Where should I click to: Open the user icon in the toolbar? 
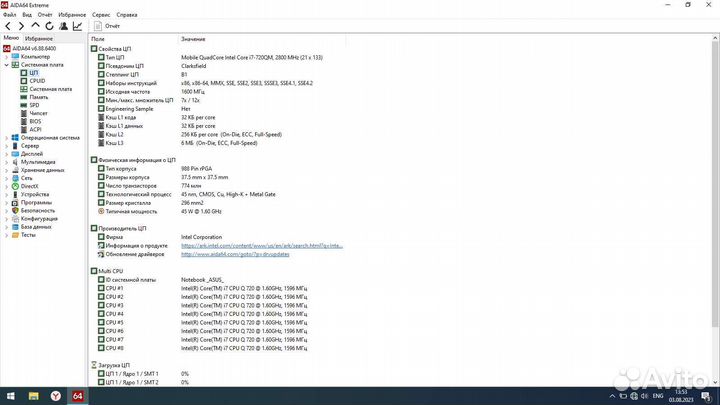pyautogui.click(x=63, y=26)
